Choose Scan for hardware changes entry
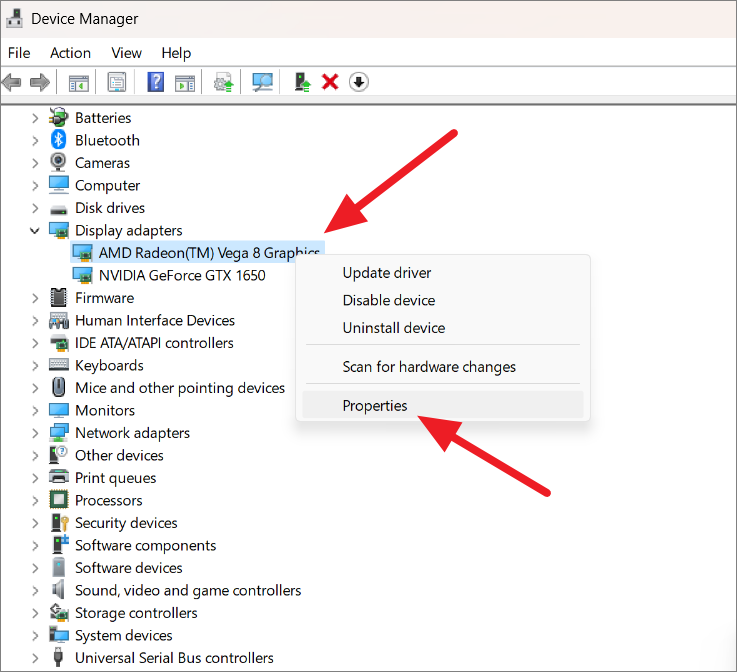The height and width of the screenshot is (672, 737). coord(443,367)
